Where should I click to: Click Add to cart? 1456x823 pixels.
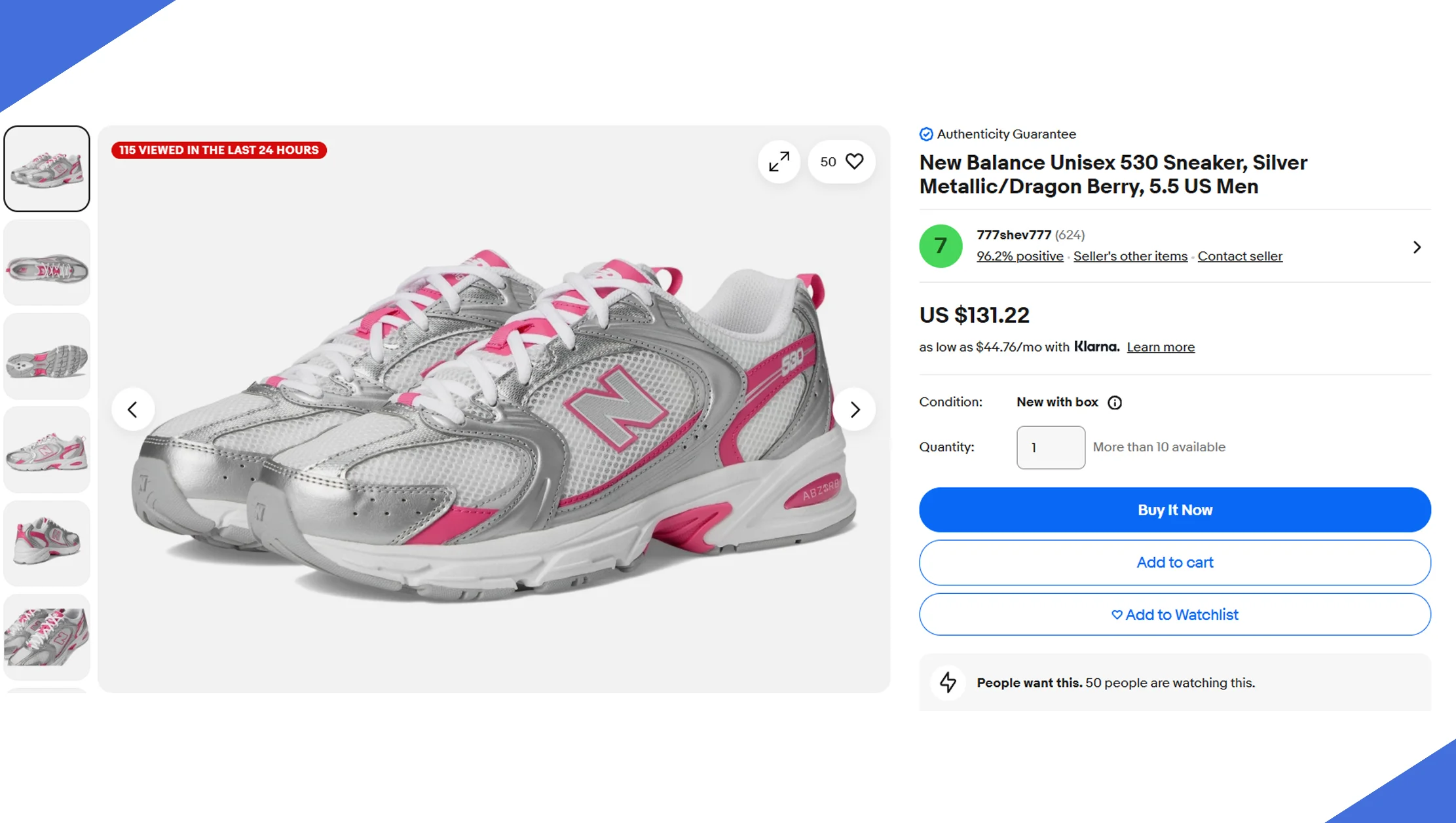(1174, 562)
